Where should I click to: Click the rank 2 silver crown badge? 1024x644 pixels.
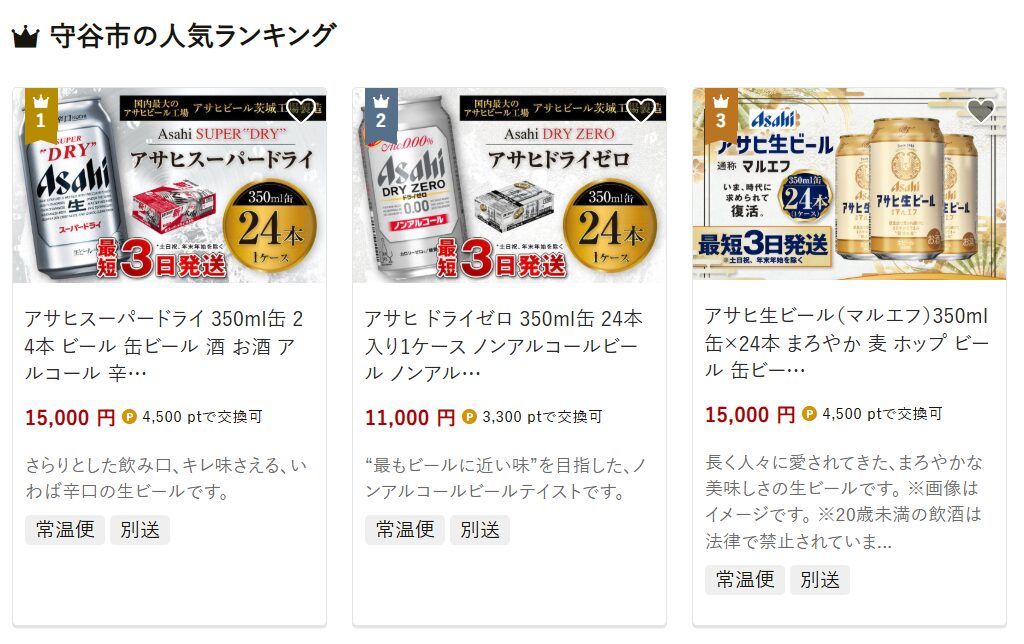pos(381,115)
